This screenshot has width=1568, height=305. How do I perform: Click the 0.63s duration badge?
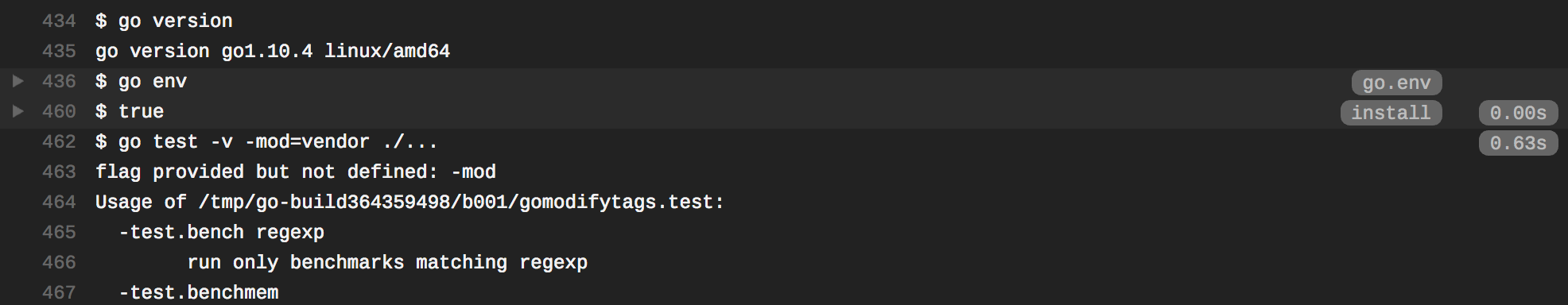click(x=1518, y=143)
